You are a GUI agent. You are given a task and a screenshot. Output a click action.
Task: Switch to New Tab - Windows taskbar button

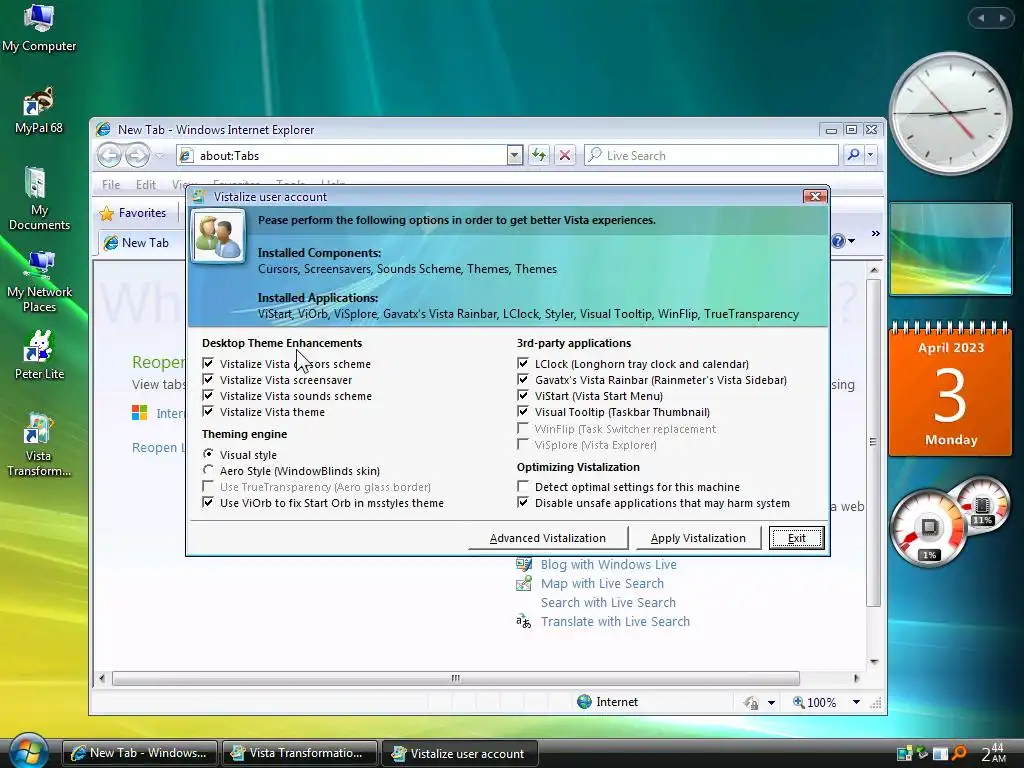140,753
